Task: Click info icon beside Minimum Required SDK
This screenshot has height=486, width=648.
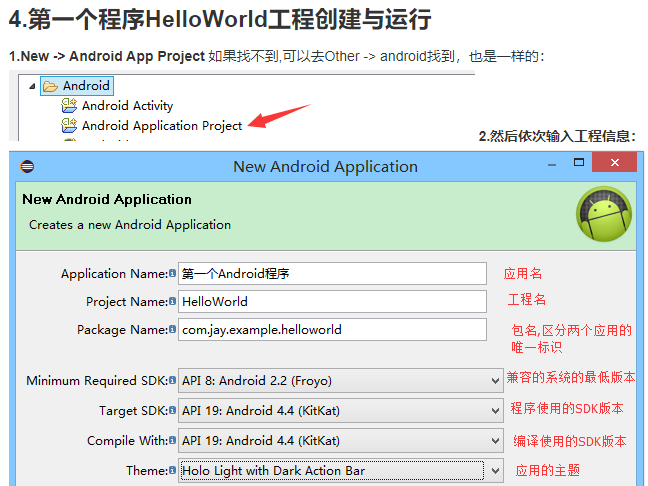Action: 172,380
